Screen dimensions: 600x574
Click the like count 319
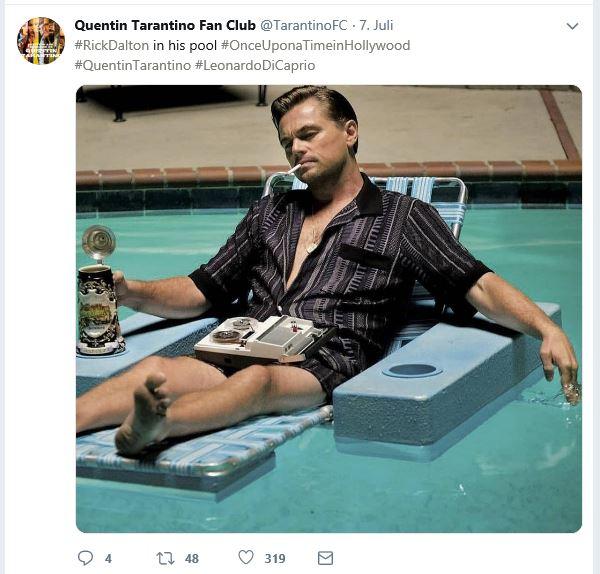tap(275, 559)
